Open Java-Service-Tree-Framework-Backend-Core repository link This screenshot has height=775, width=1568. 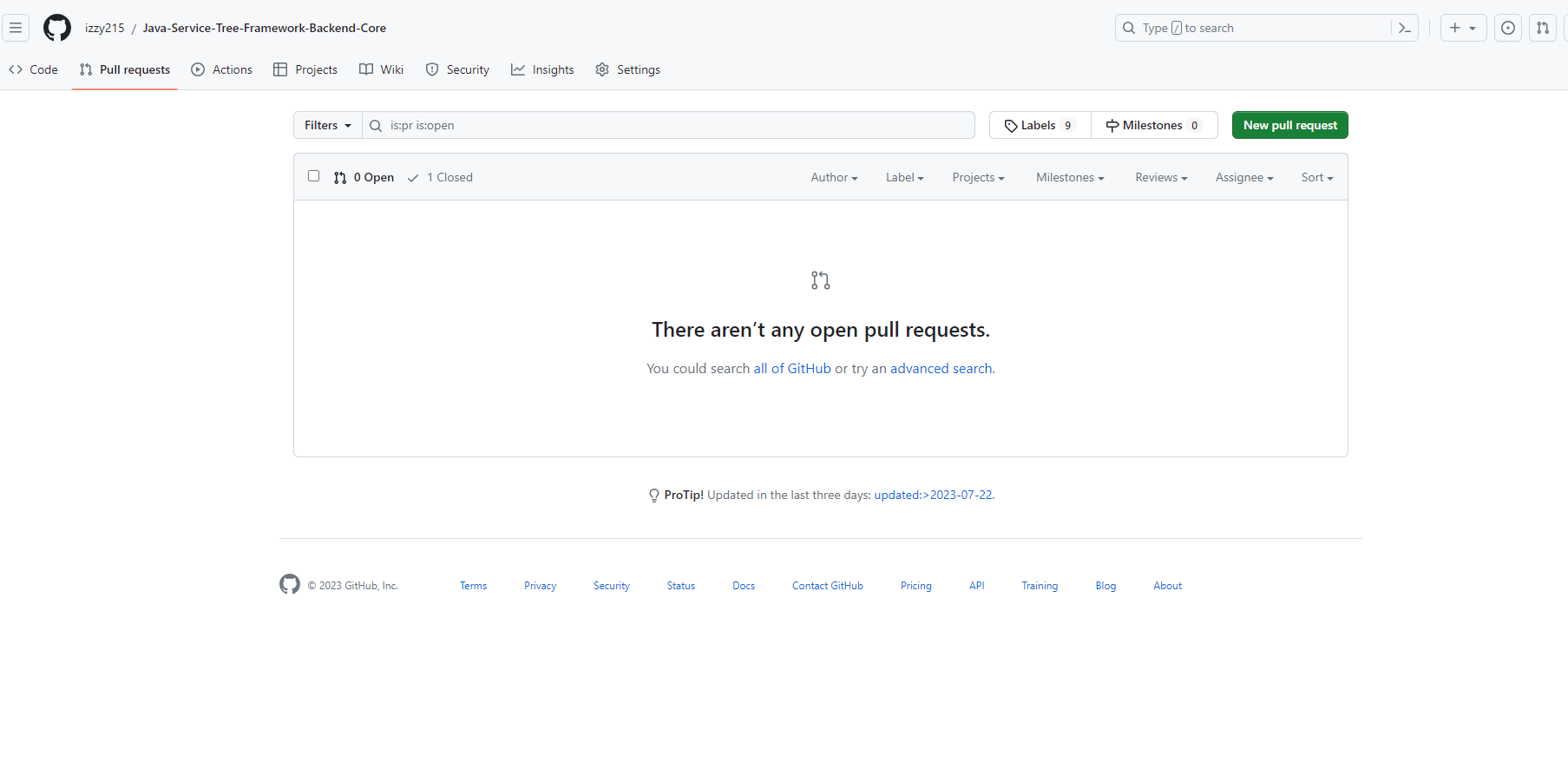point(265,28)
